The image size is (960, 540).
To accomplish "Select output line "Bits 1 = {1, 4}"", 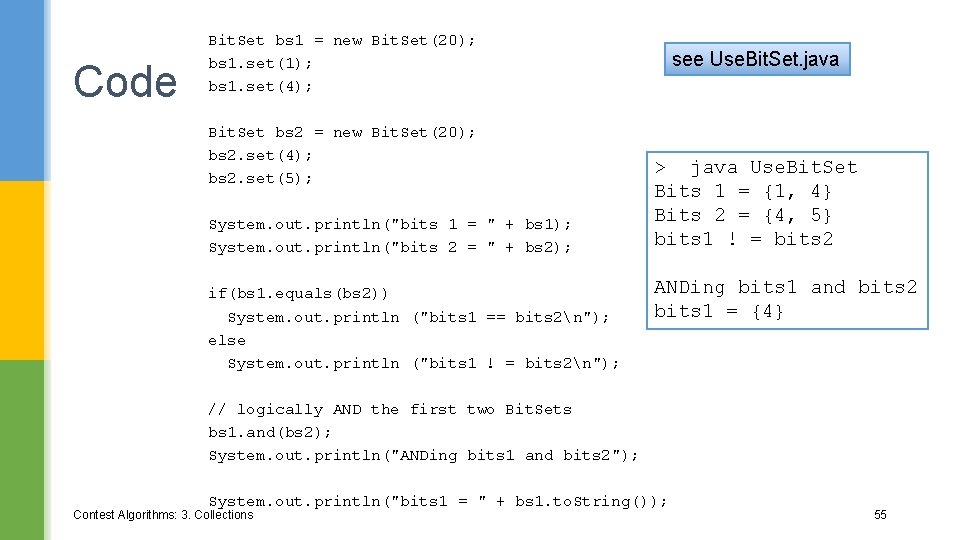I will [x=743, y=191].
